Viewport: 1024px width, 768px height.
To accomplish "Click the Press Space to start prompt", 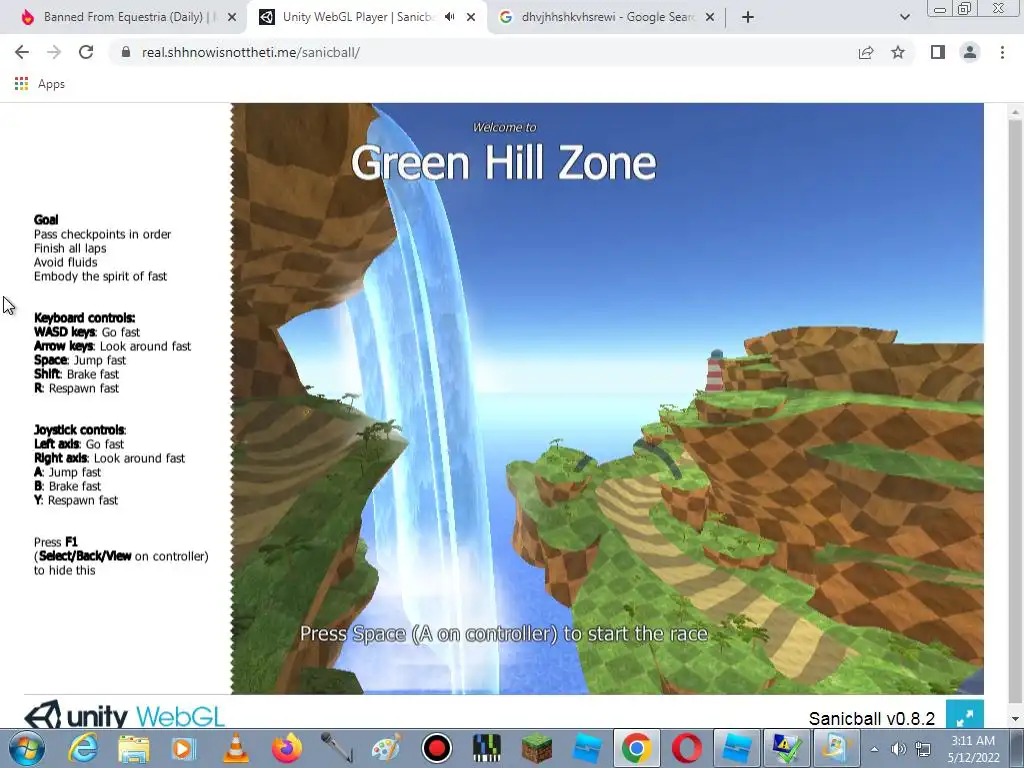I will click(x=504, y=633).
